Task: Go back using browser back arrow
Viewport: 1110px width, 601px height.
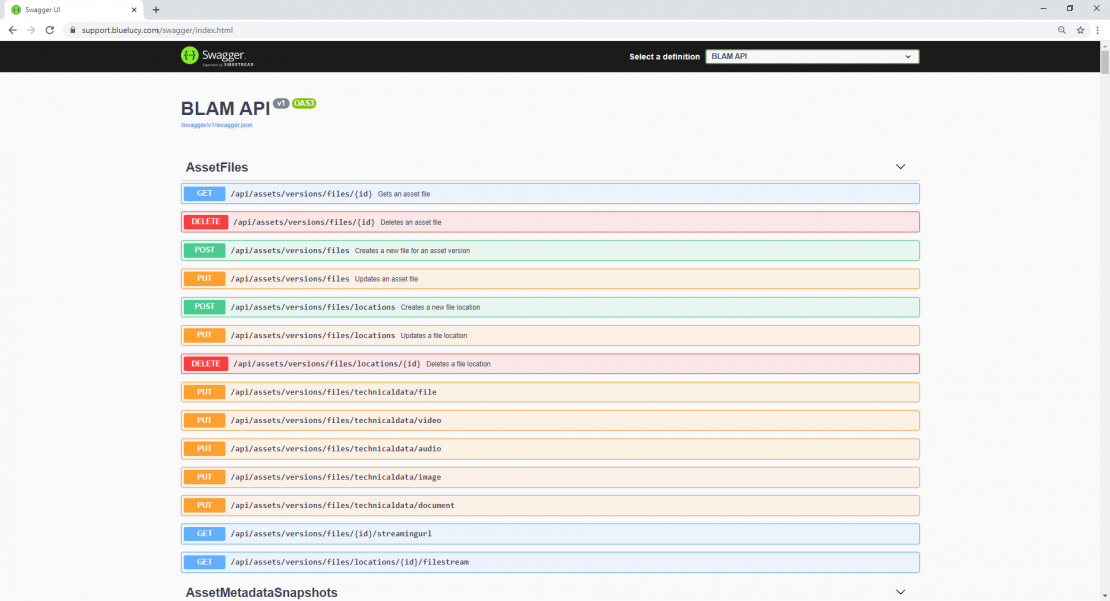Action: click(x=12, y=30)
